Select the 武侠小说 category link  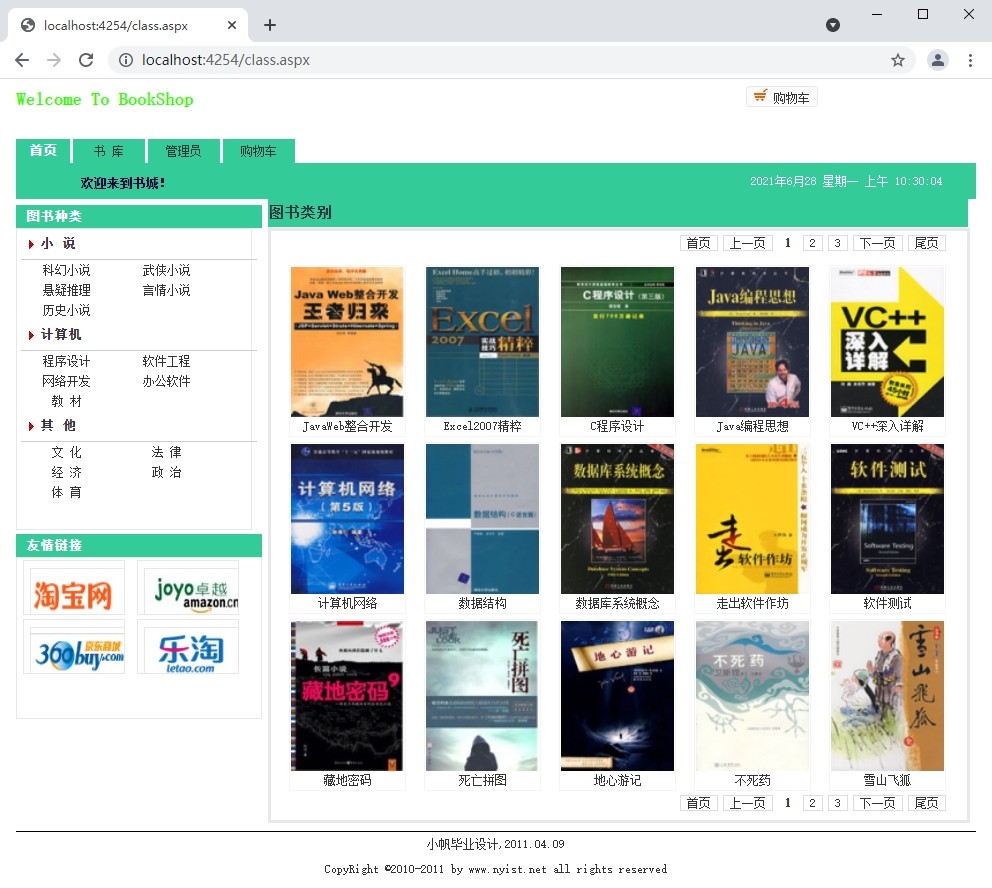tap(166, 270)
